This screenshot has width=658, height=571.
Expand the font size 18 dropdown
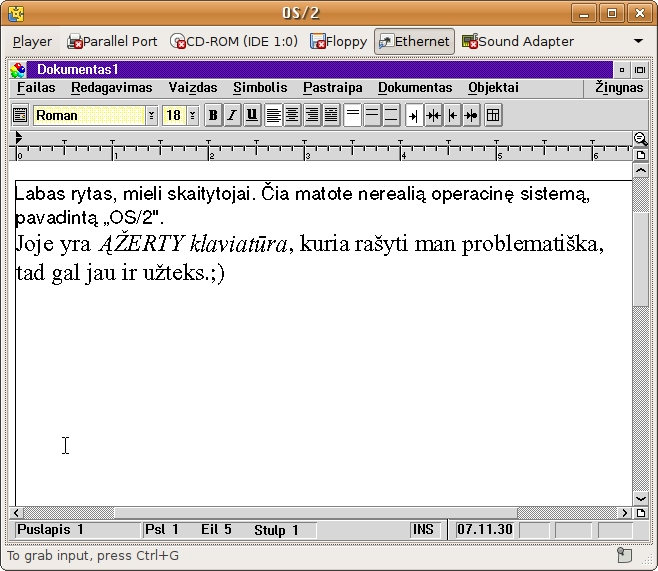pos(193,115)
